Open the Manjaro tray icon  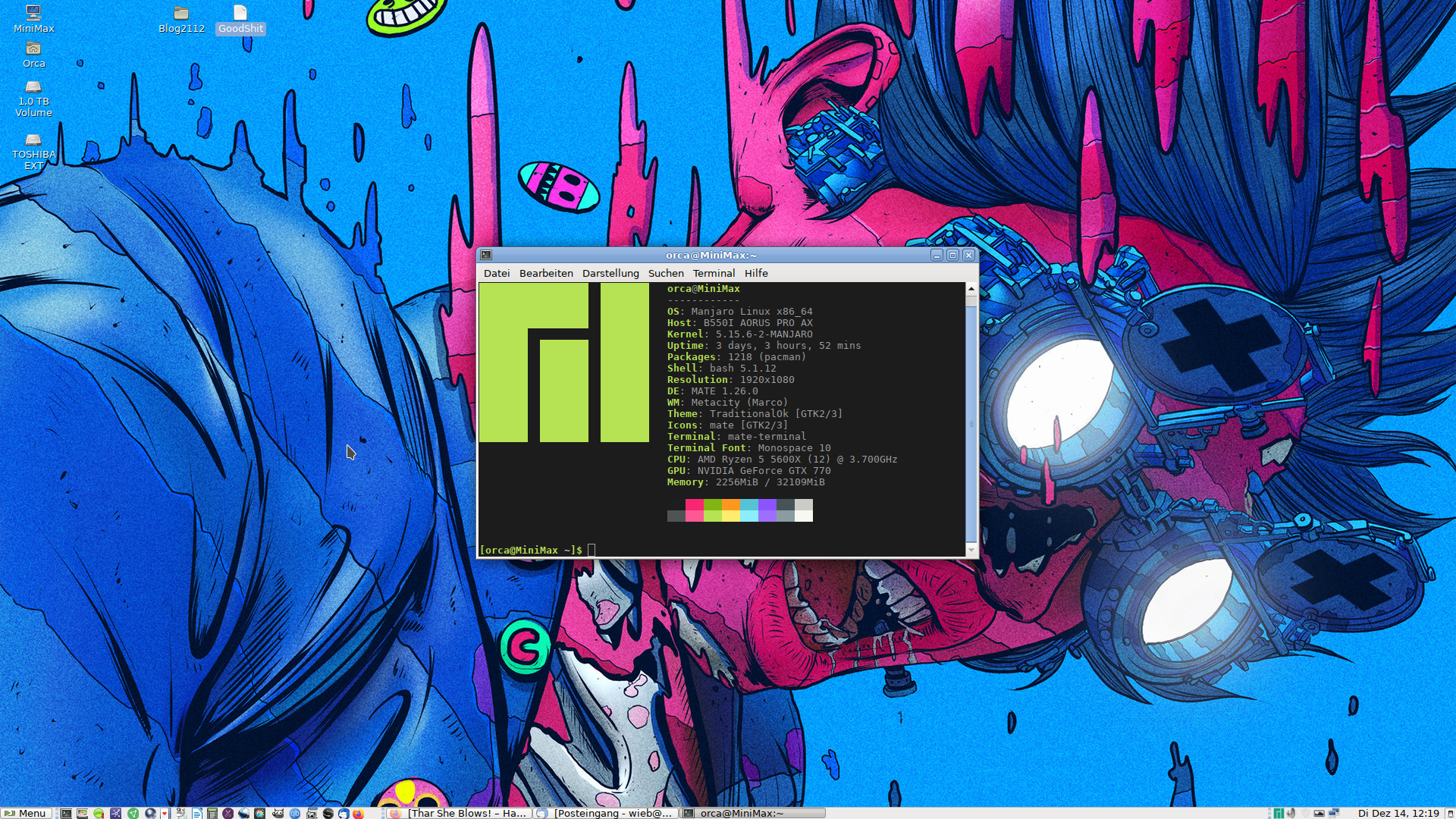coord(1279,813)
